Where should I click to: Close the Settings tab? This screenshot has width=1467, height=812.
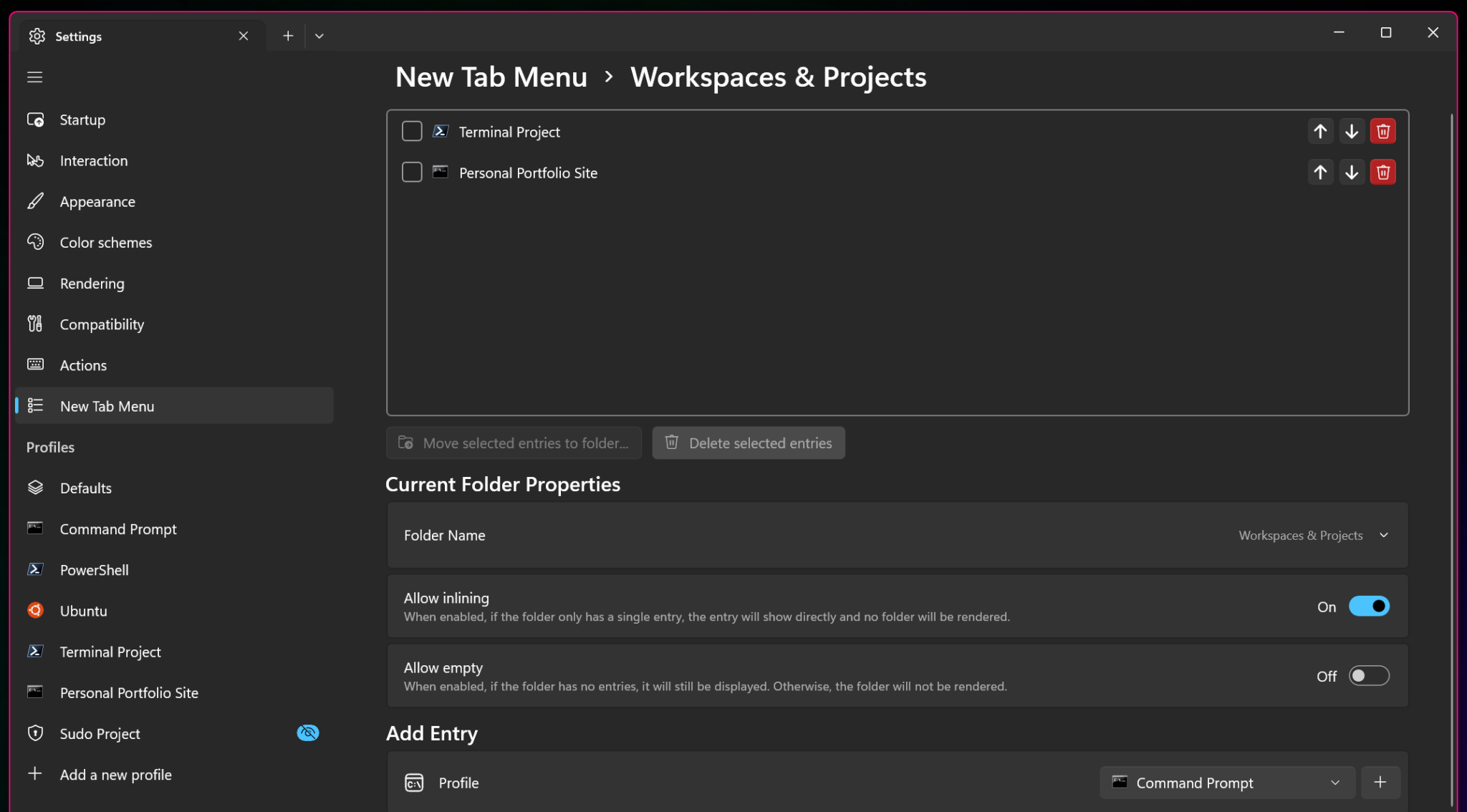(x=244, y=36)
